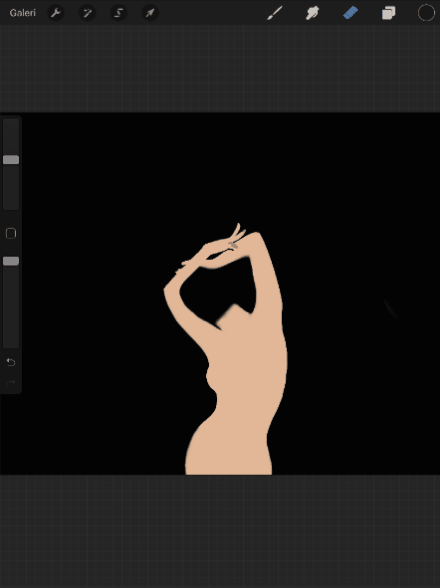The image size is (440, 588).
Task: Select the Smudge finger tool
Action: [x=312, y=13]
